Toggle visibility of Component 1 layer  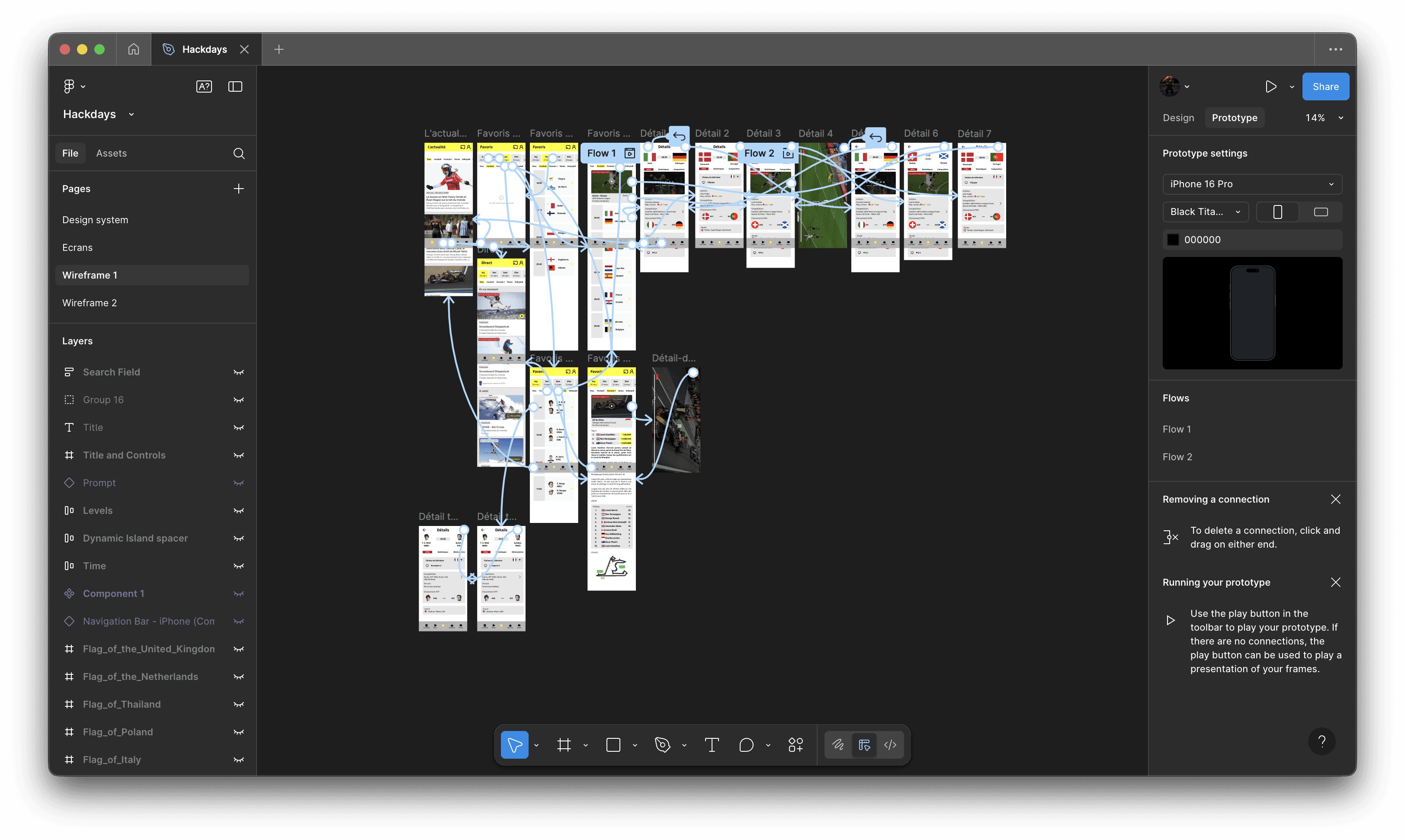pyautogui.click(x=239, y=593)
